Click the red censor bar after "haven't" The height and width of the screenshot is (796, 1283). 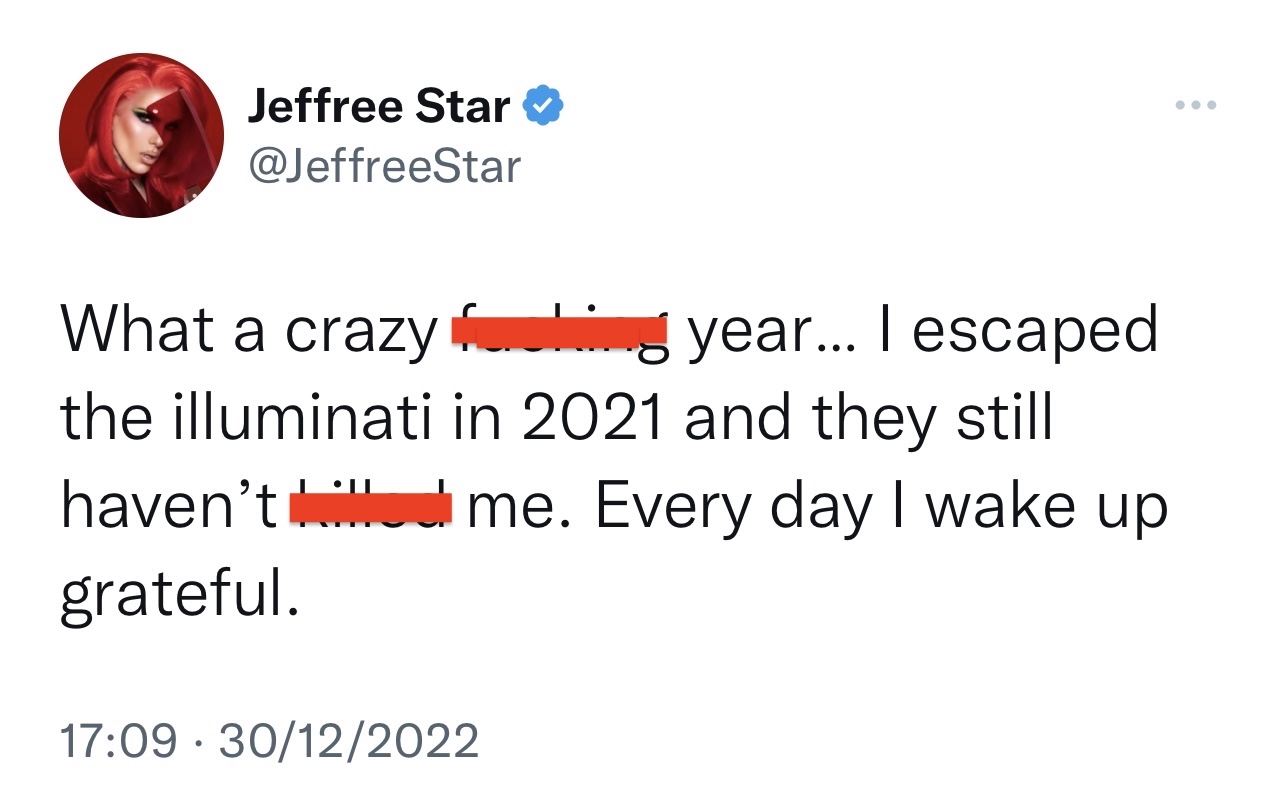372,507
